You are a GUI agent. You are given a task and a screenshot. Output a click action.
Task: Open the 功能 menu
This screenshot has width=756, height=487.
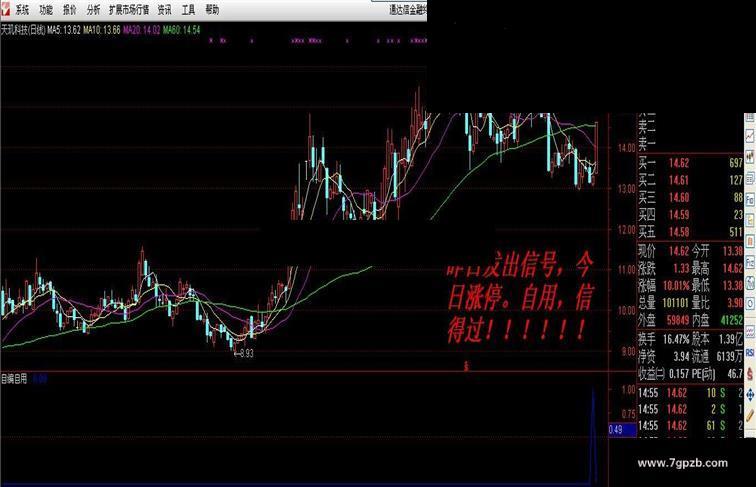click(46, 10)
